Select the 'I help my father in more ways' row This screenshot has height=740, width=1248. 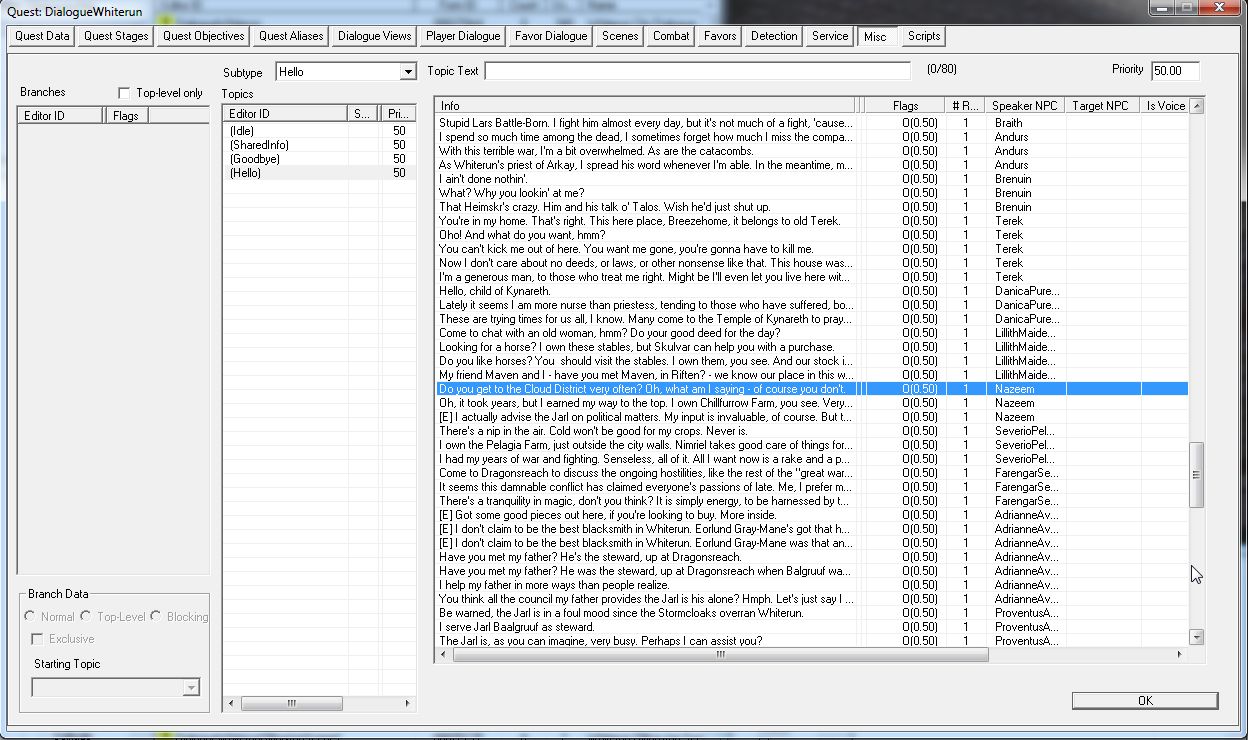812,585
